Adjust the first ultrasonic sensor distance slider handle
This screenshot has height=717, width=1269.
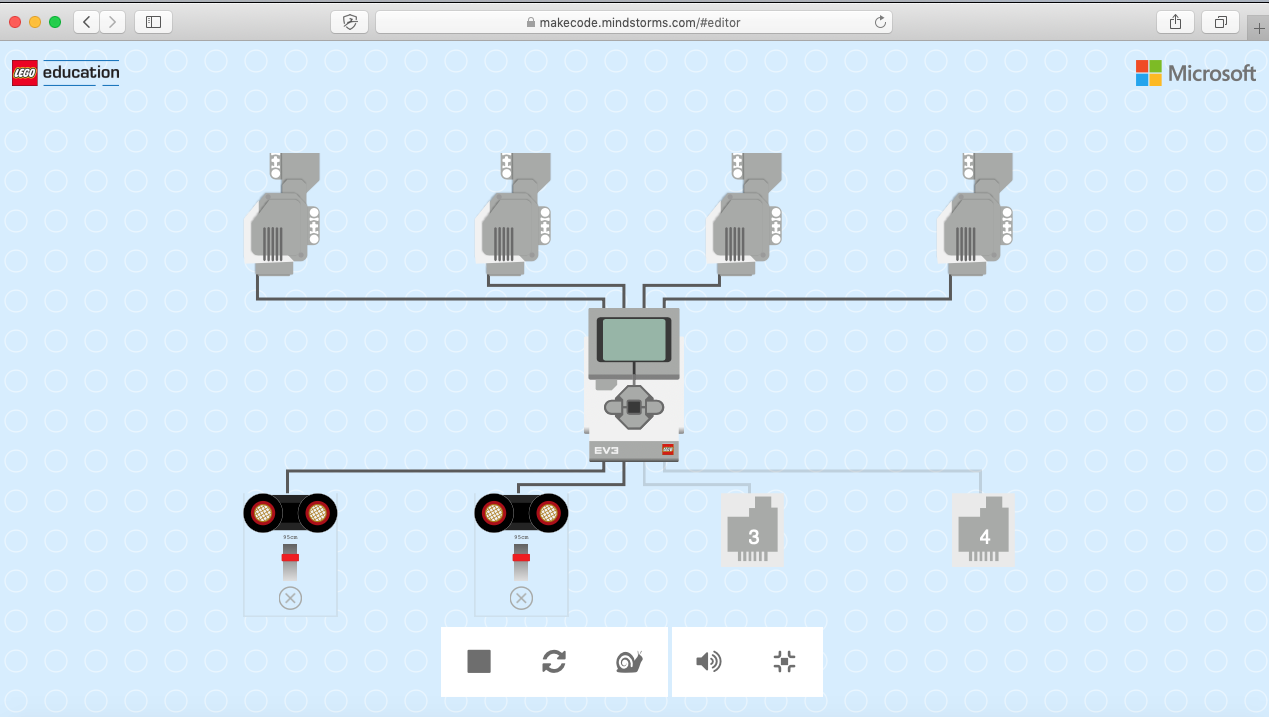pos(290,557)
